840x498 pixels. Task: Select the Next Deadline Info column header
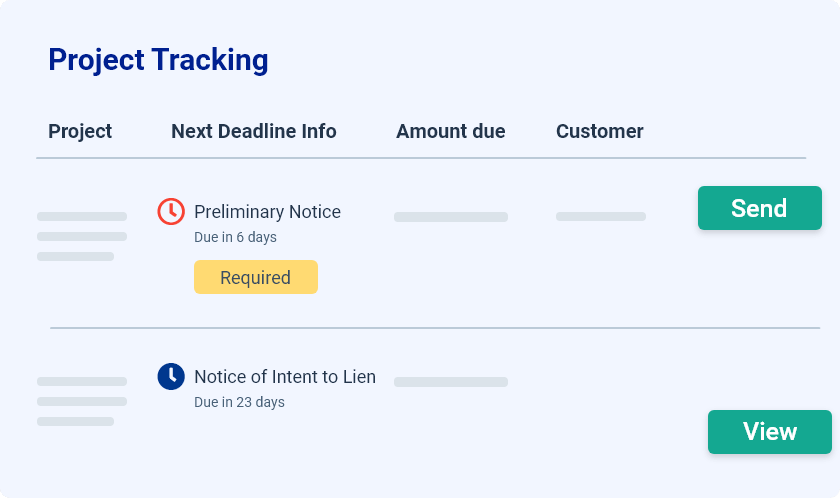click(x=253, y=131)
